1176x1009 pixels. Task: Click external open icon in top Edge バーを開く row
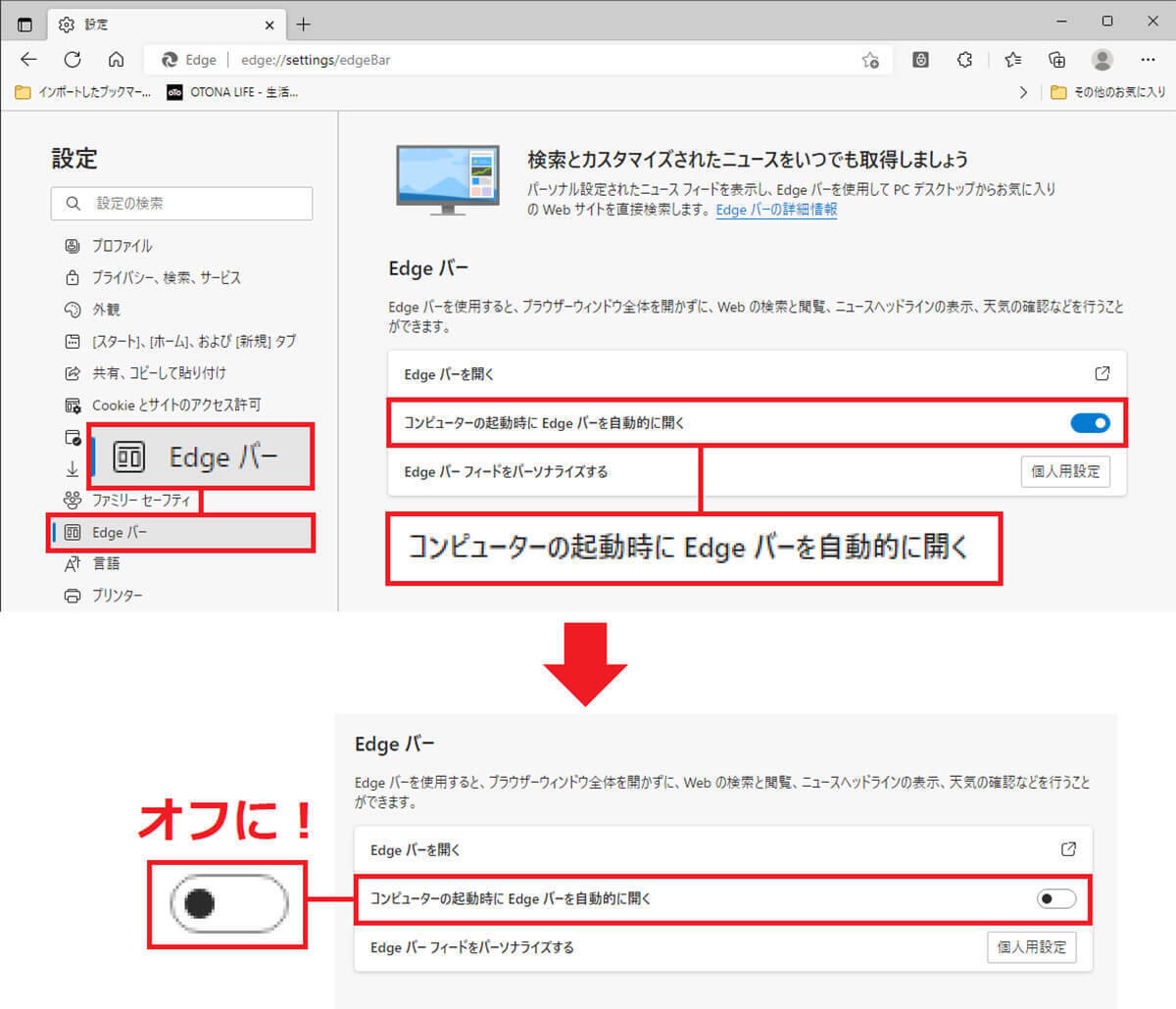(1102, 373)
